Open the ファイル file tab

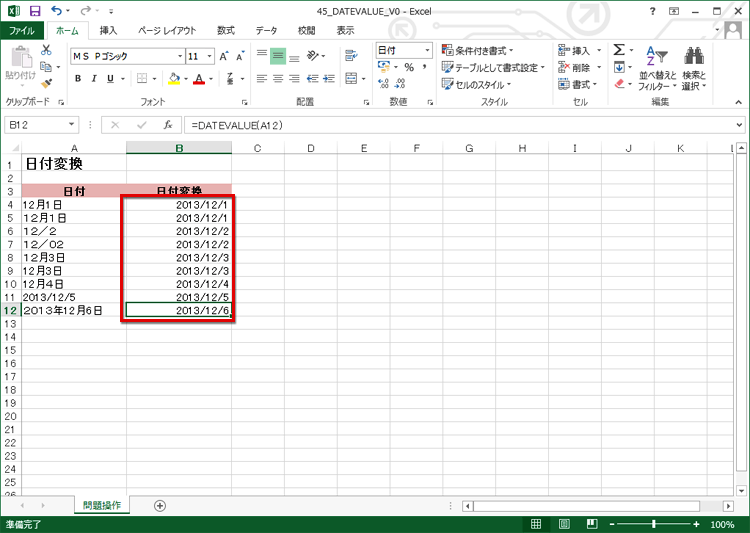pos(22,31)
